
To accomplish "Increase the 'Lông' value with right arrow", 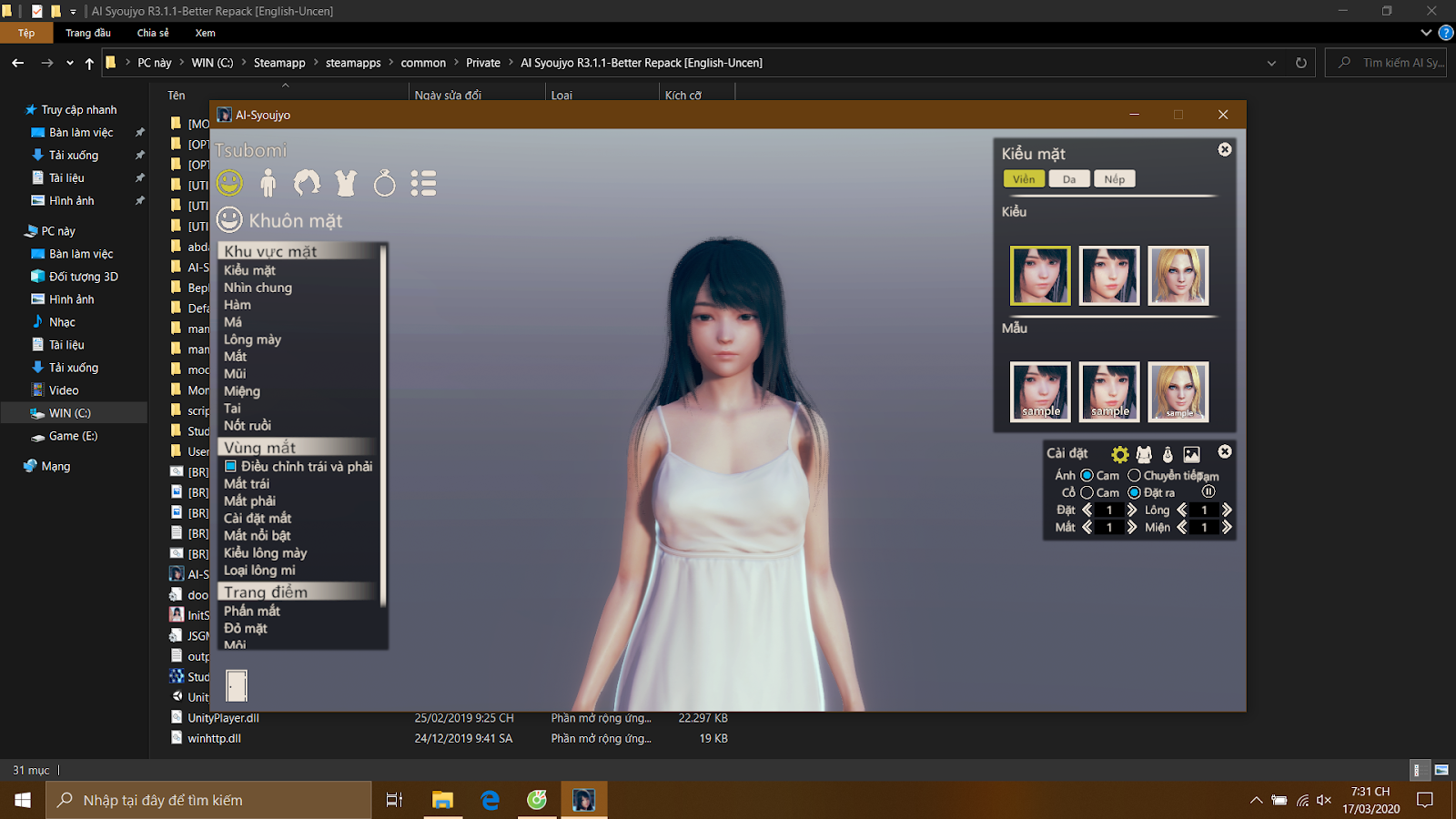I will coord(1227,510).
